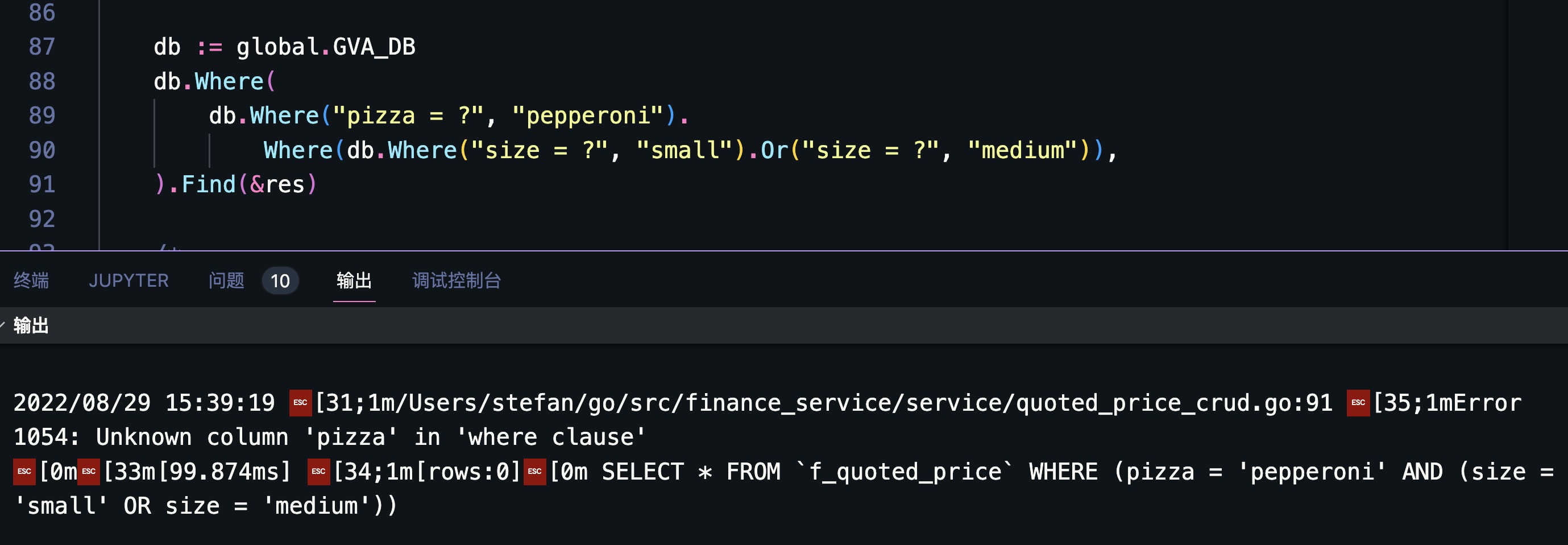
Task: Expand the indent guide at line 89
Action: coord(156,115)
